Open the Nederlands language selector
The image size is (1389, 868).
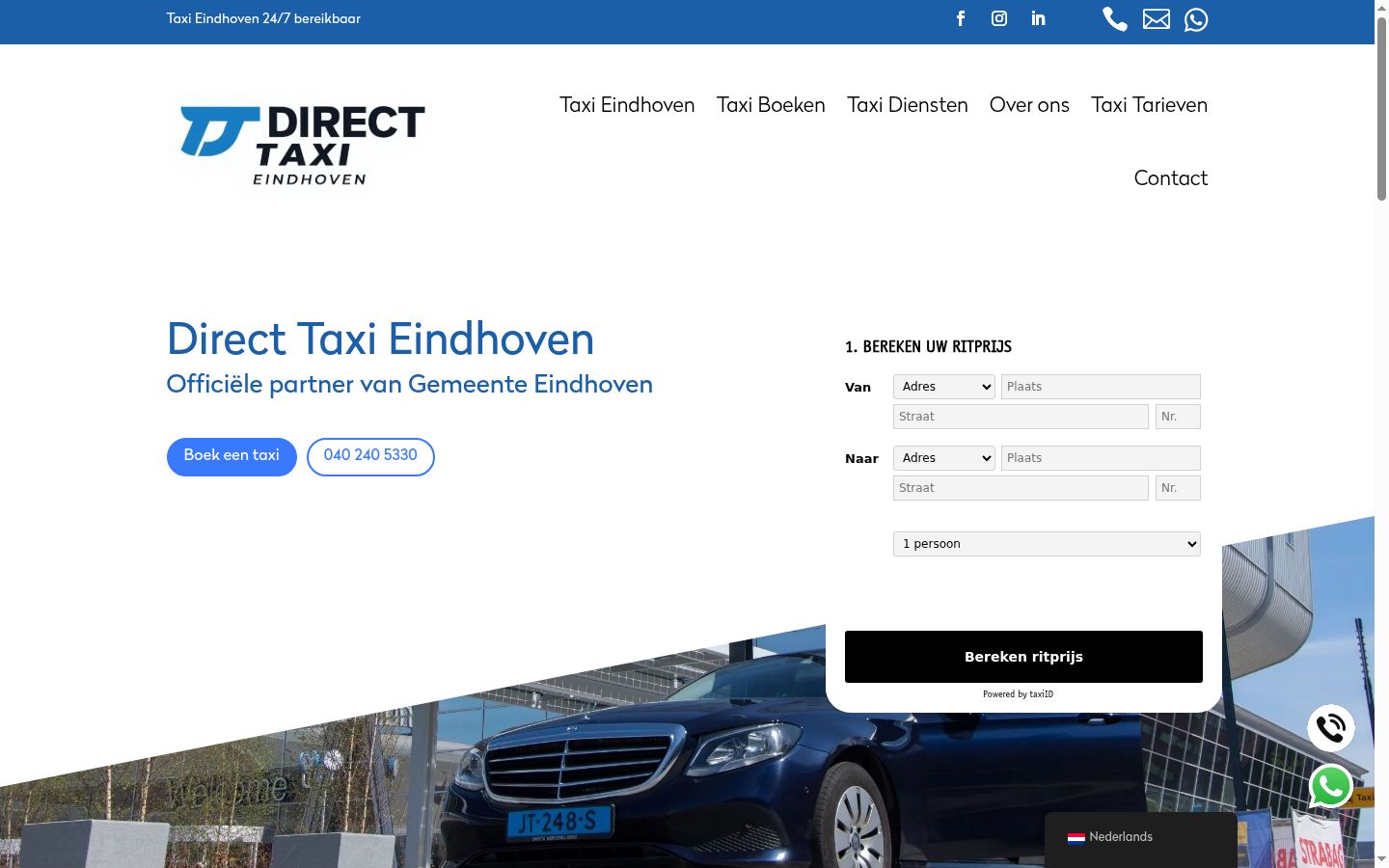(x=1141, y=838)
